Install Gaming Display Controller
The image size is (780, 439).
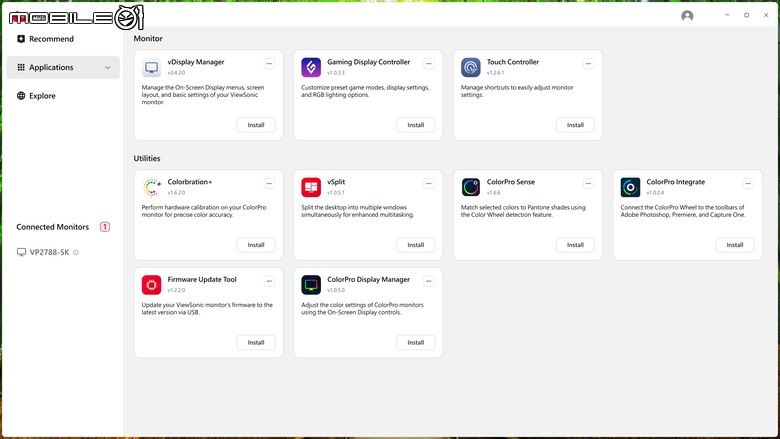pos(416,125)
